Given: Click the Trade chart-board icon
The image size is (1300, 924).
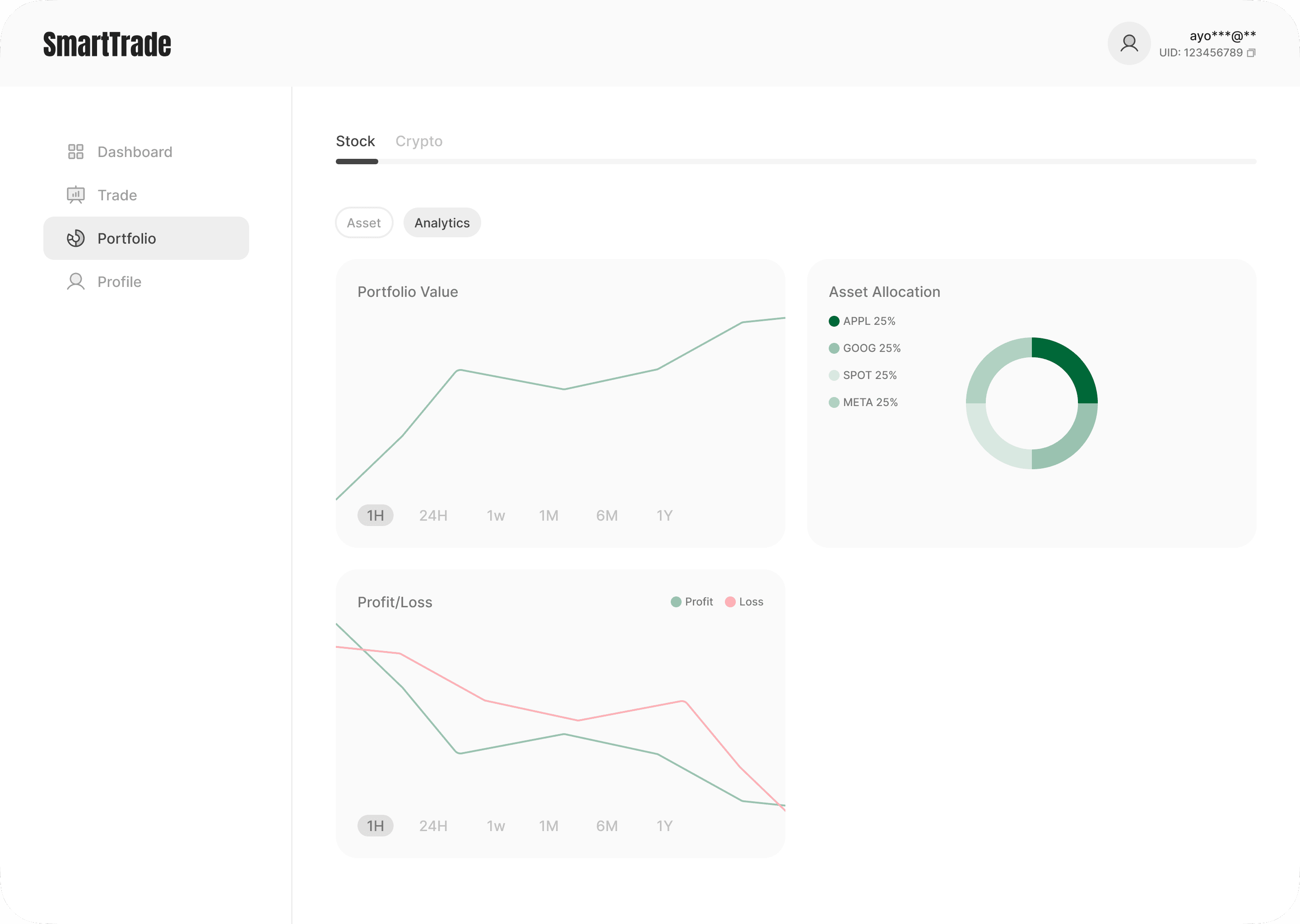Looking at the screenshot, I should pyautogui.click(x=76, y=194).
